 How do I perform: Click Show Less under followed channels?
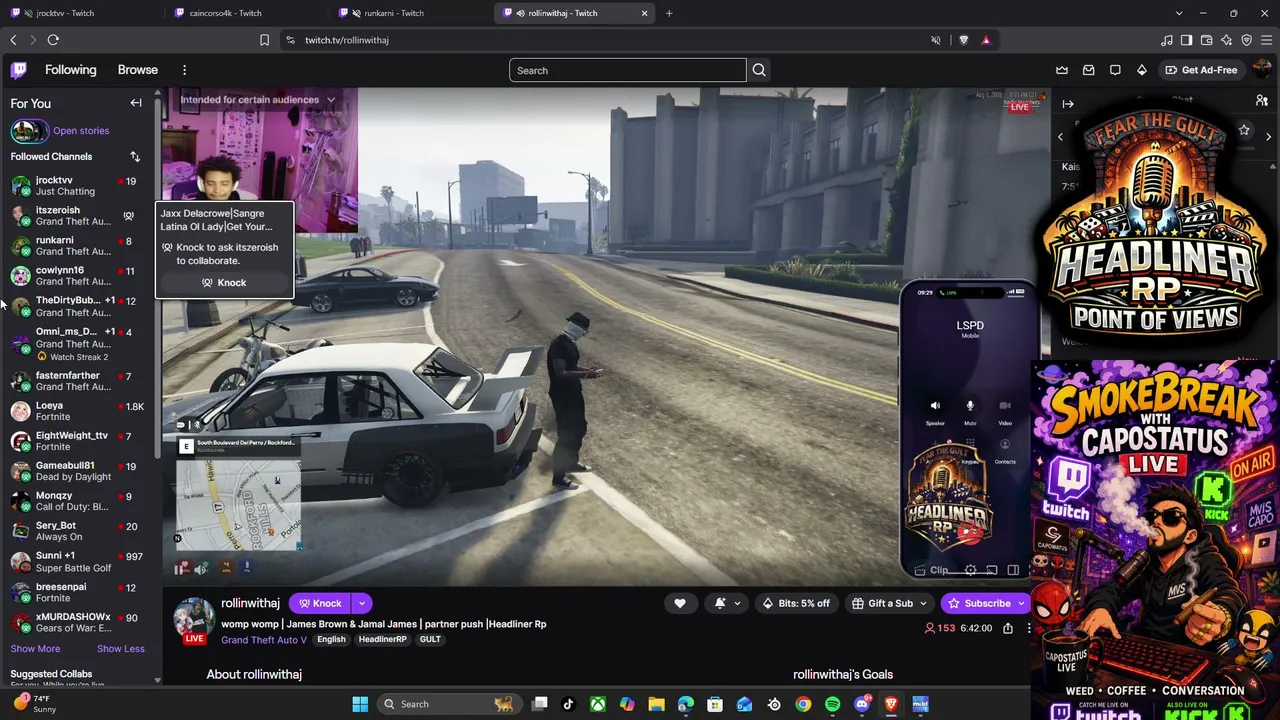click(121, 649)
